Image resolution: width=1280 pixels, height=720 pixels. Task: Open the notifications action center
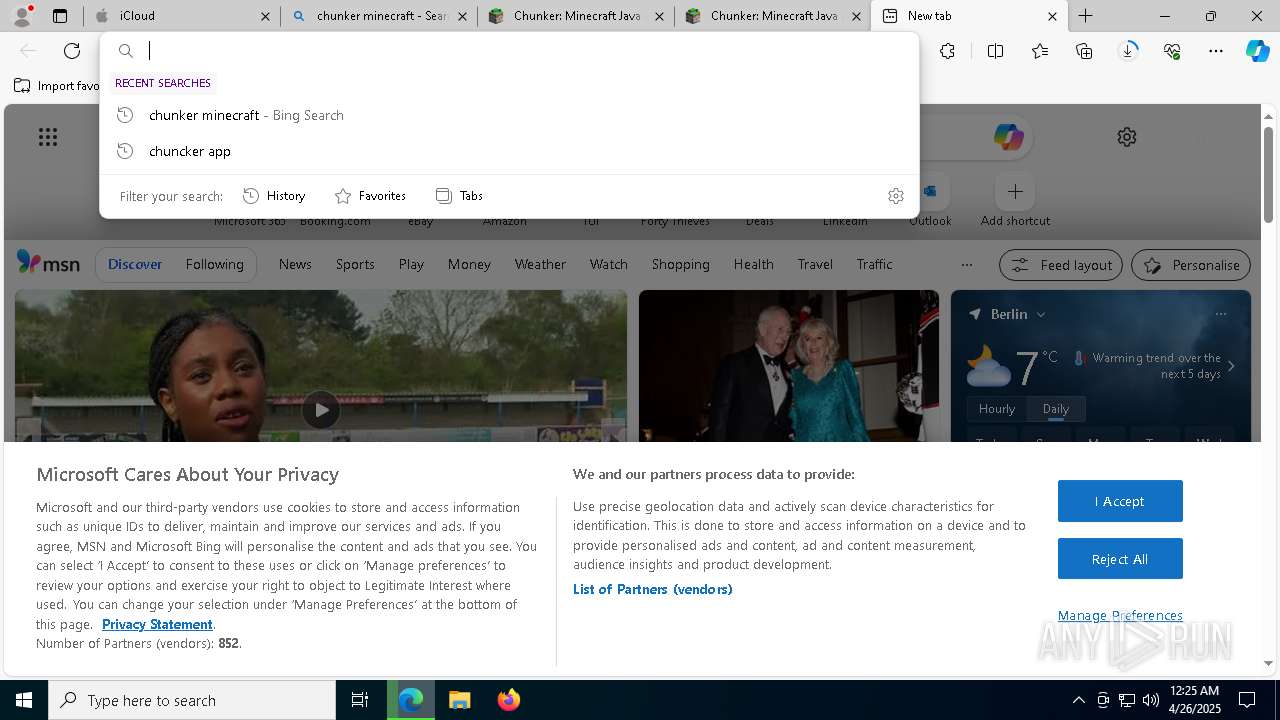(1247, 700)
